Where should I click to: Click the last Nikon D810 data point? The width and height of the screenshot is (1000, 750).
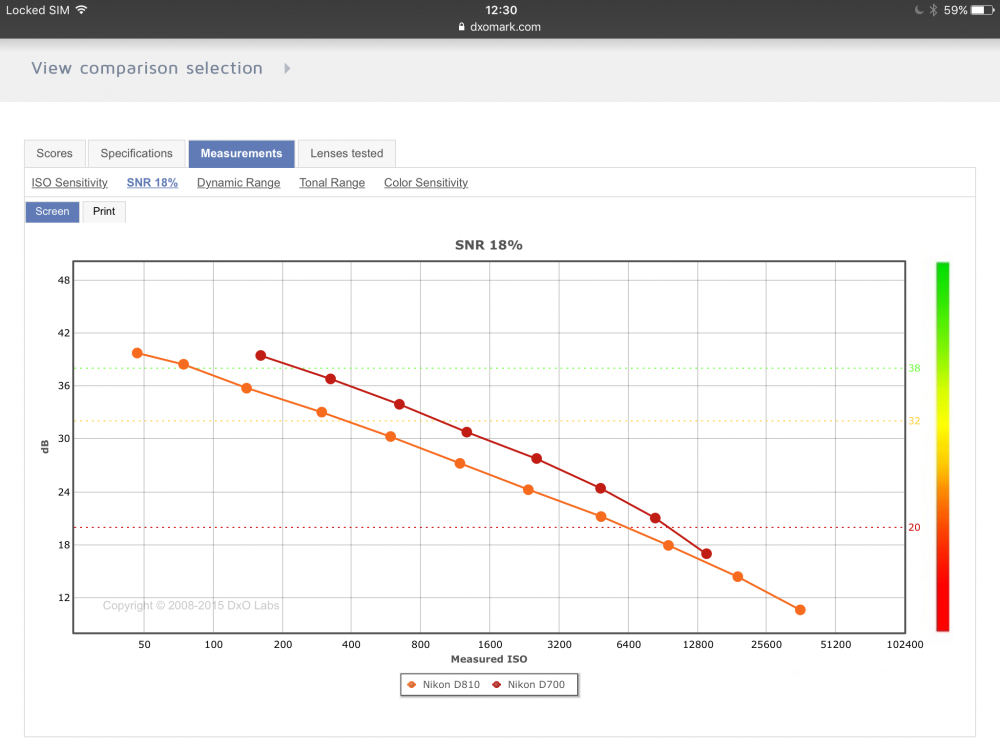click(800, 610)
